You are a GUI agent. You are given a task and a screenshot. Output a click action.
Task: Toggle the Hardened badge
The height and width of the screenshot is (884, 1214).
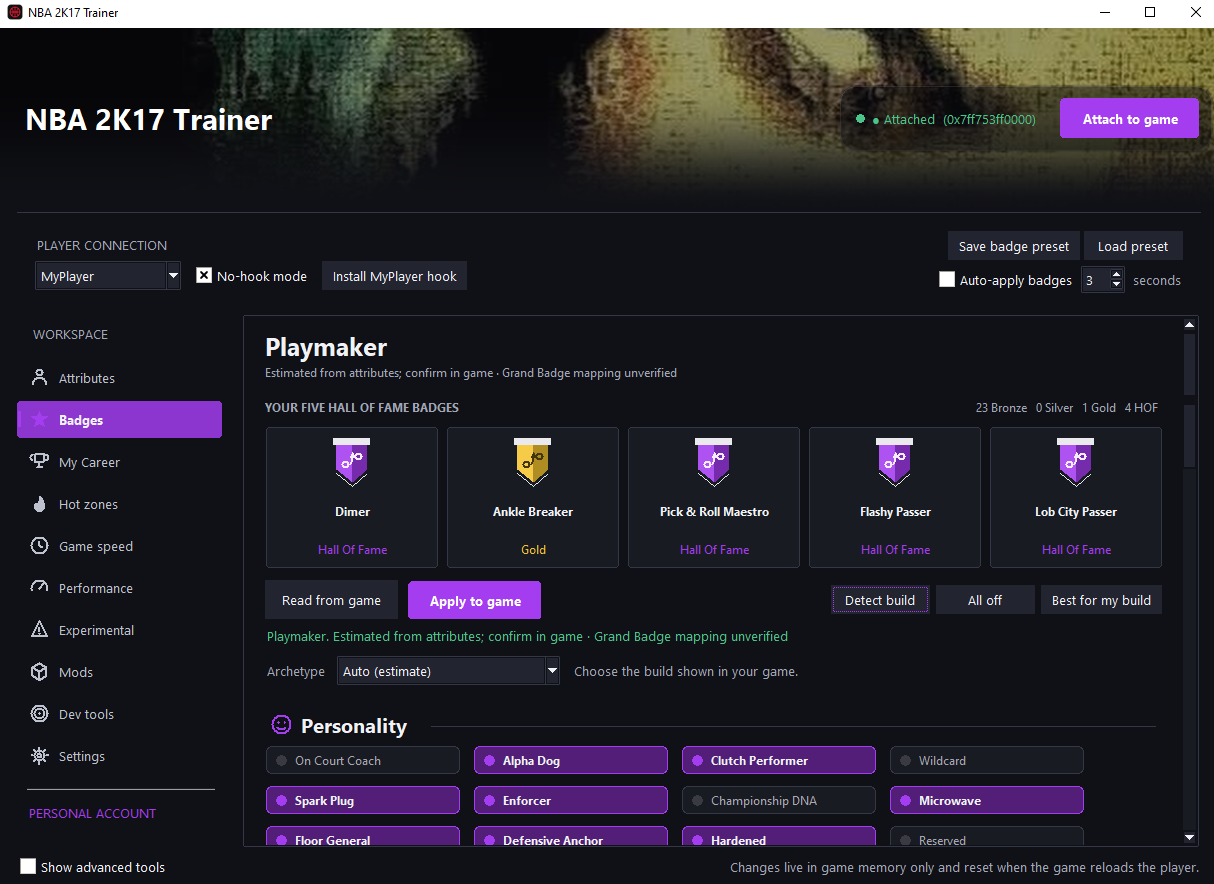click(x=779, y=836)
